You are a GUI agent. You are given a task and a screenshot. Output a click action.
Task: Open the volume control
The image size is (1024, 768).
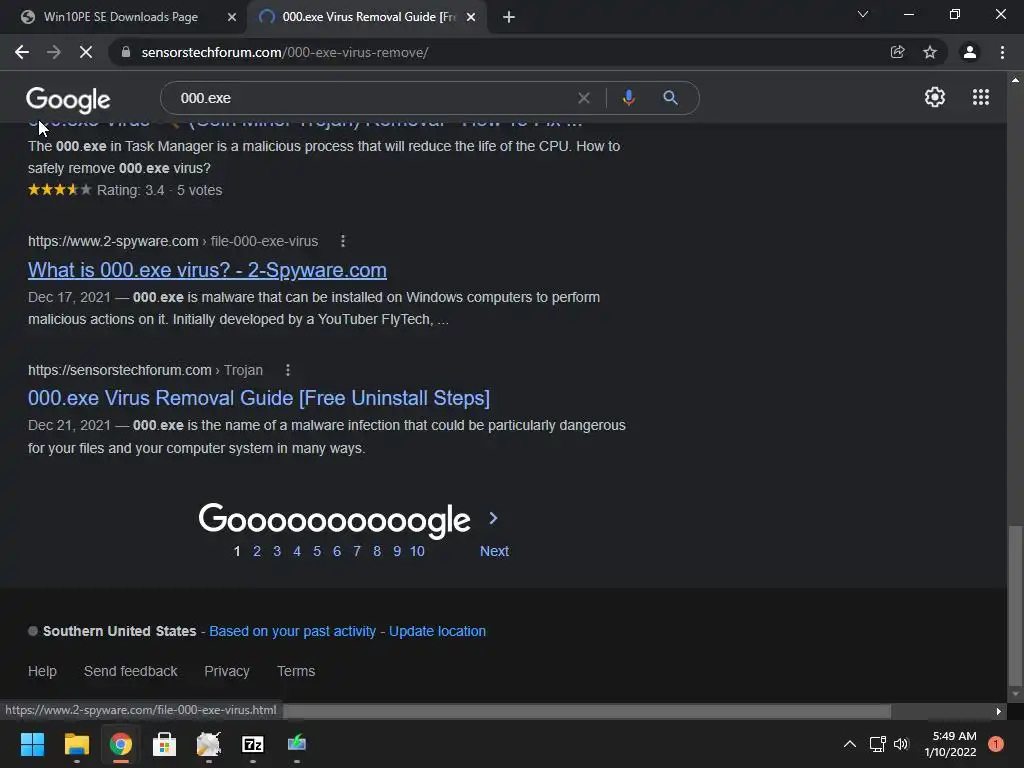point(901,744)
